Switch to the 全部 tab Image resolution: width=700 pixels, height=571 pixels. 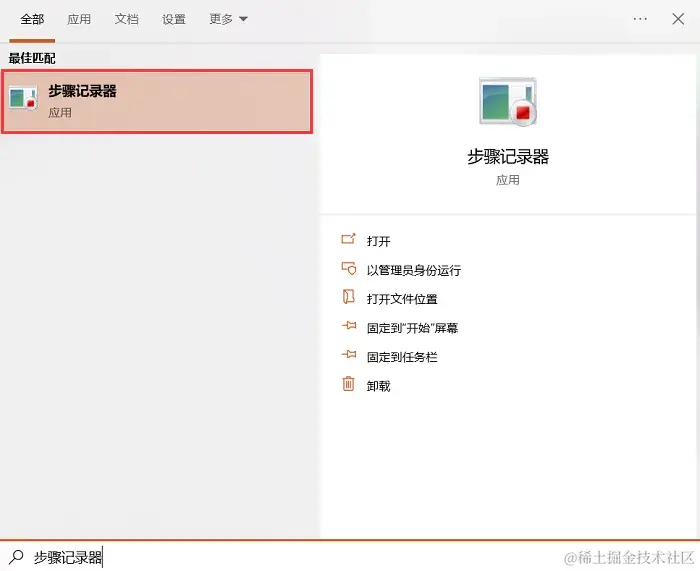pos(32,19)
